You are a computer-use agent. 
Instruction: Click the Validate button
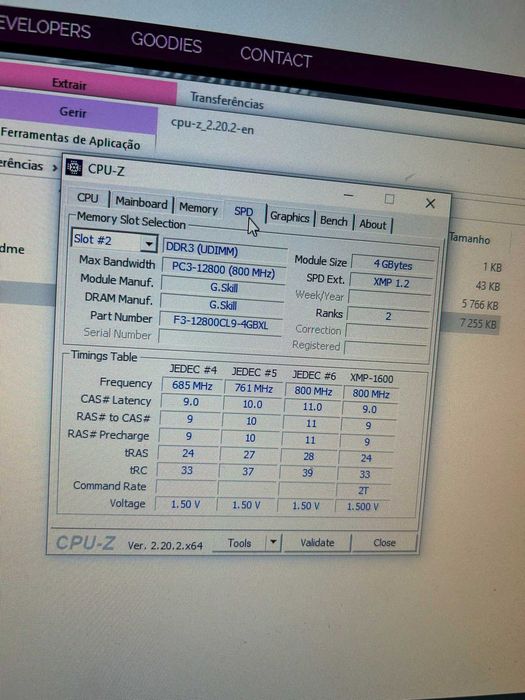point(317,543)
